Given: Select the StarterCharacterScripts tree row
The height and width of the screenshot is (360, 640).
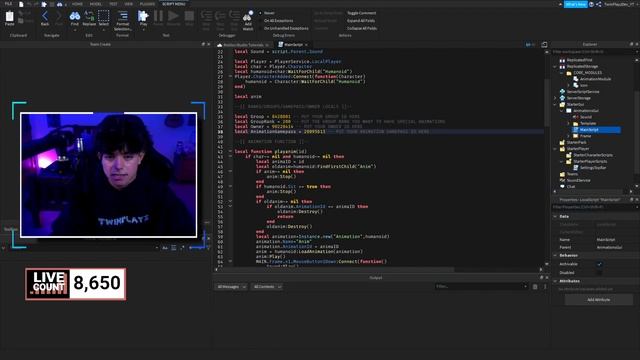Looking at the screenshot, I should 593,155.
